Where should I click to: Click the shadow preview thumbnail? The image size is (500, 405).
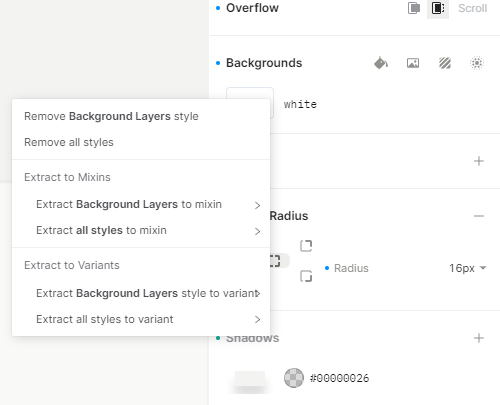click(250, 381)
